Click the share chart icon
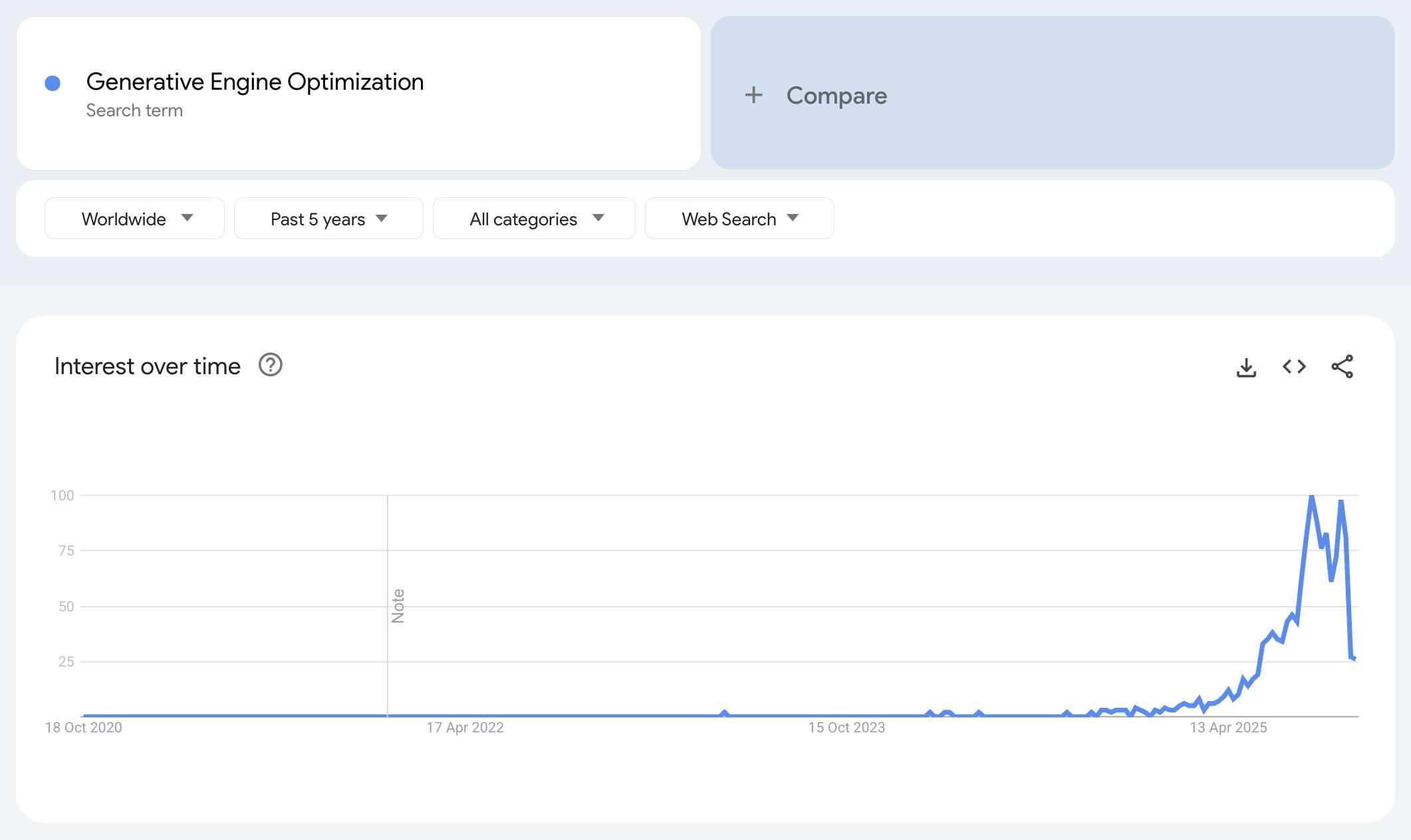1411x840 pixels. [1342, 367]
